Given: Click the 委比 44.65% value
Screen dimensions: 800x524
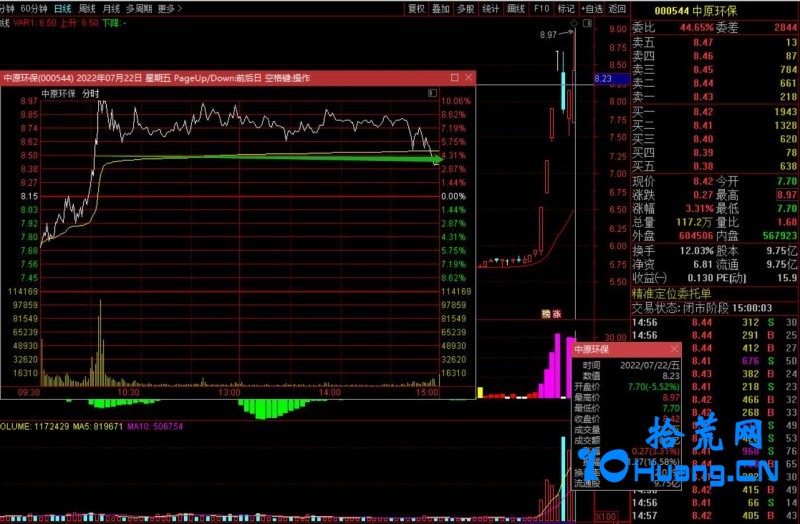Looking at the screenshot, I should (x=696, y=28).
